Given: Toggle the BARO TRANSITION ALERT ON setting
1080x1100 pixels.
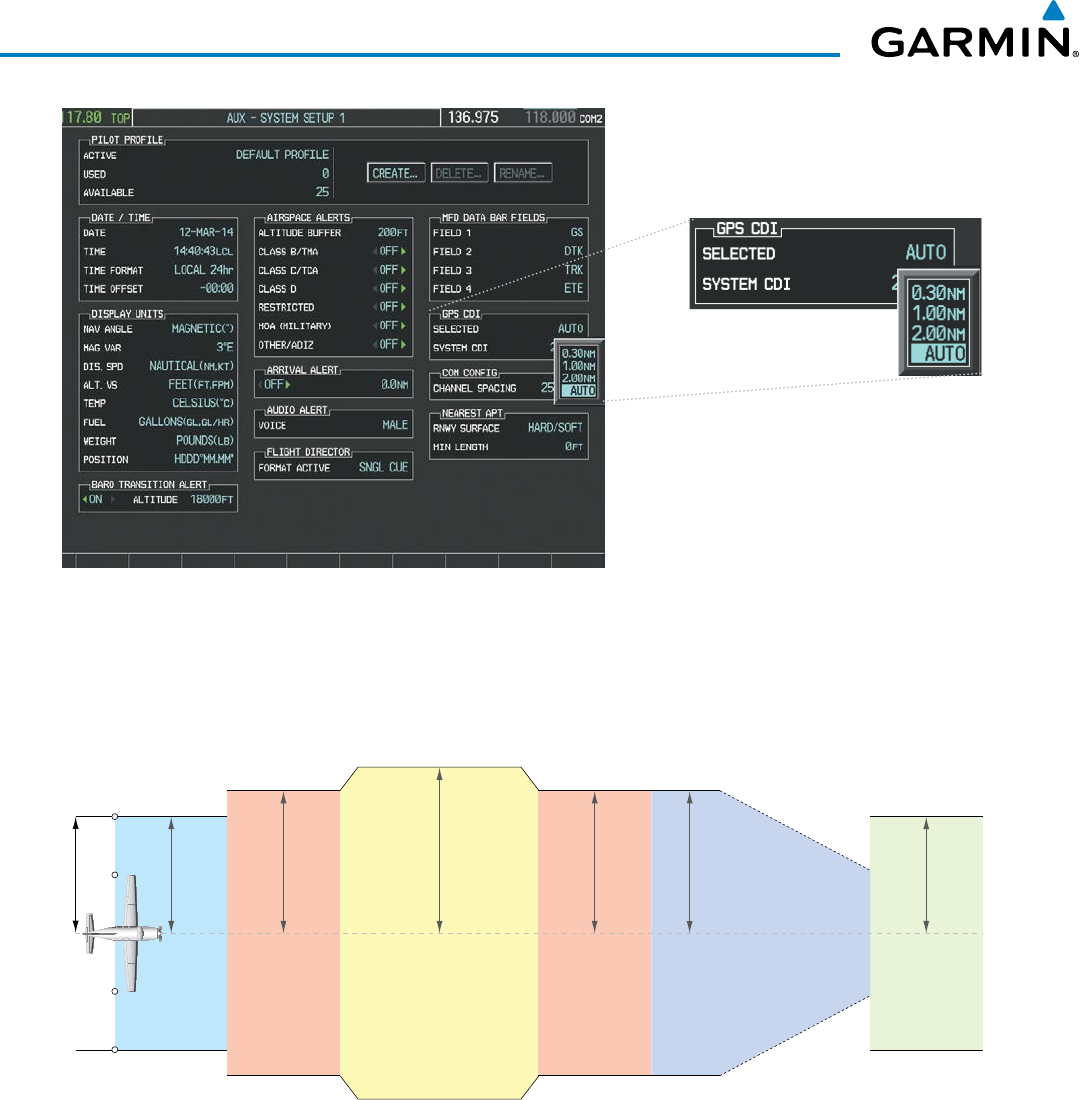Looking at the screenshot, I should click(98, 499).
